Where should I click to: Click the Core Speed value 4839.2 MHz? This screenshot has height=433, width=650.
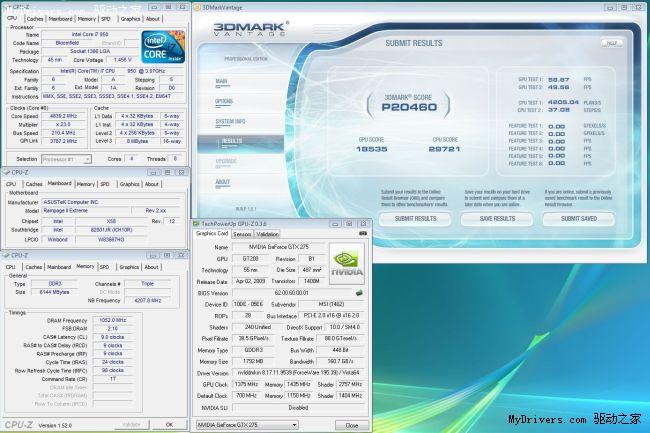63,116
